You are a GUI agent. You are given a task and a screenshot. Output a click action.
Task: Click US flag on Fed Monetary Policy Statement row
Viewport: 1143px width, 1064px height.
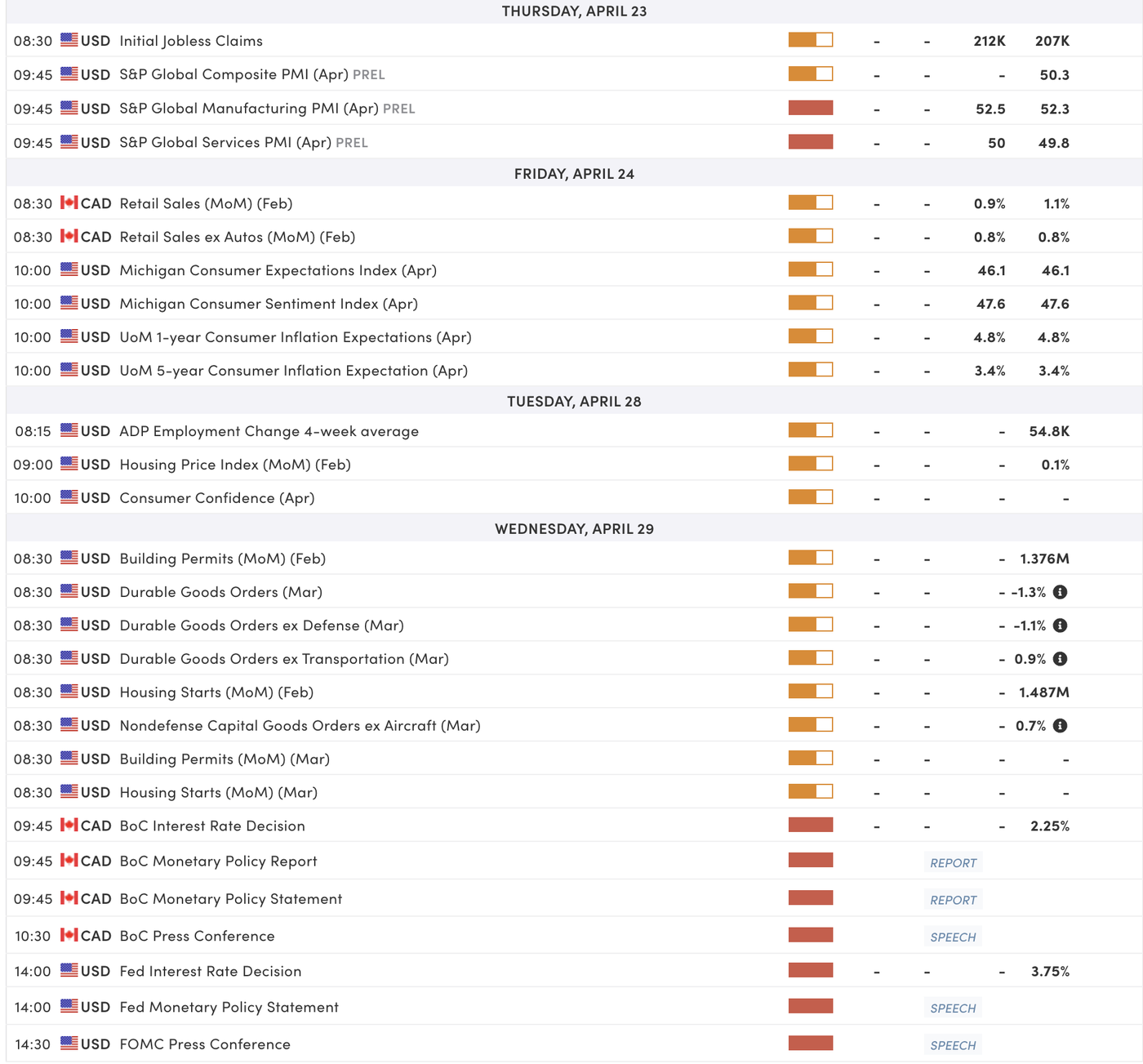pyautogui.click(x=69, y=1006)
